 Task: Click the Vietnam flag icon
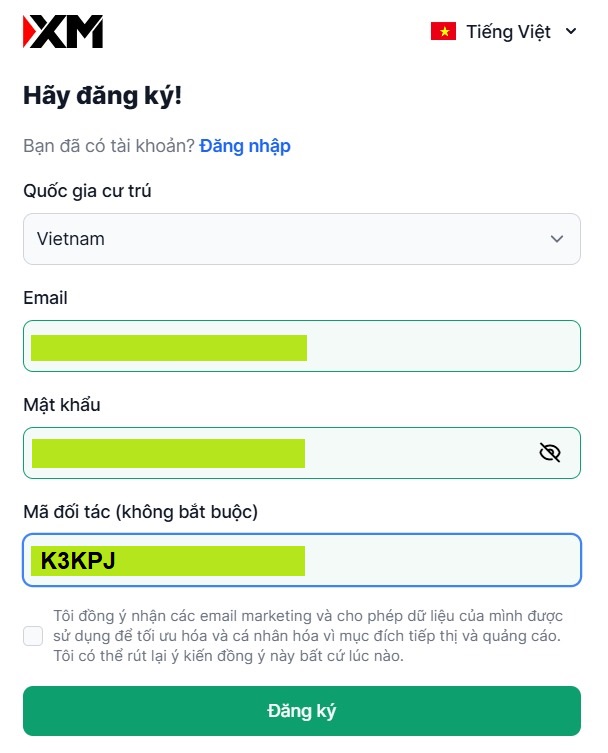[x=443, y=32]
